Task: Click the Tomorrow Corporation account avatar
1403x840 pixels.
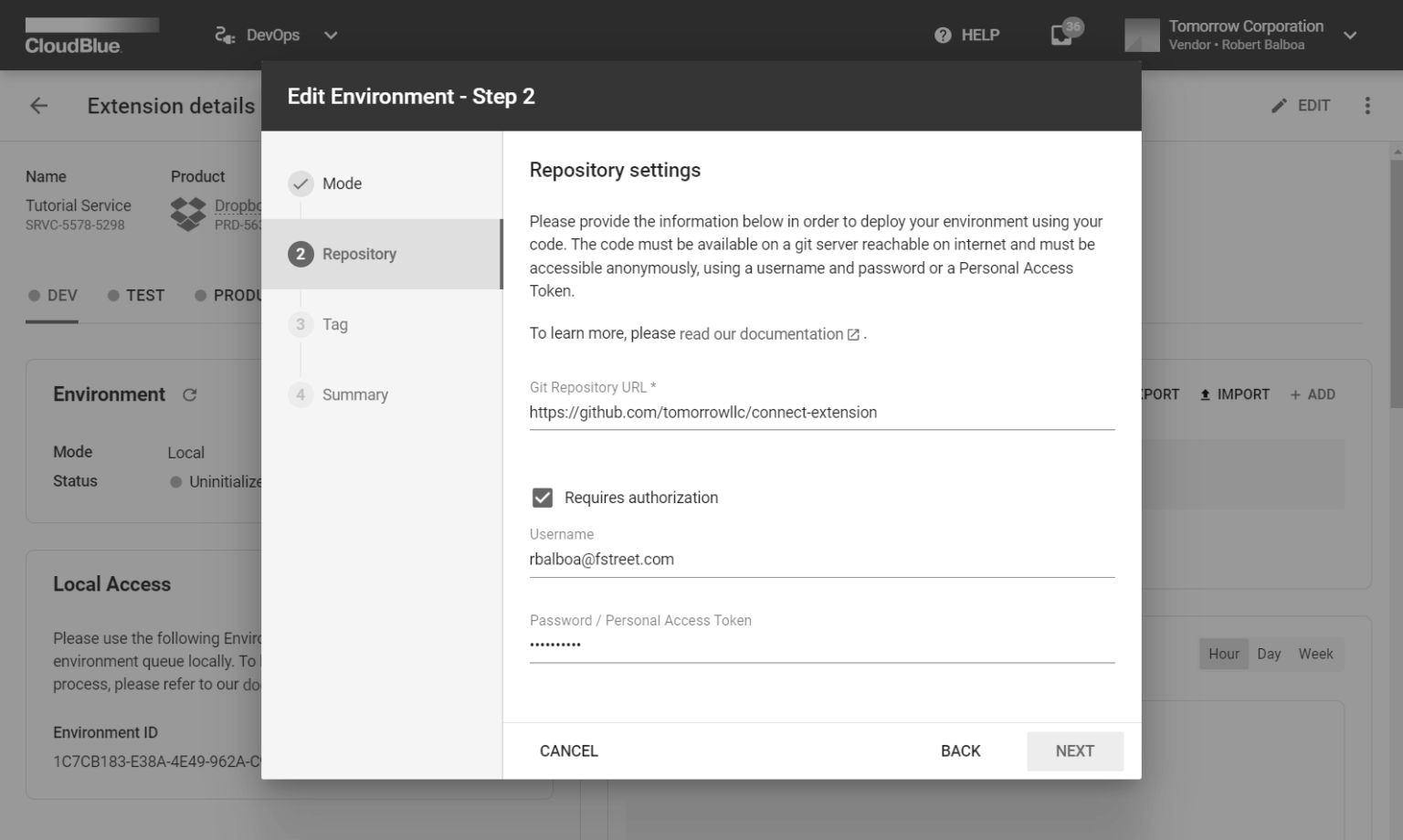Action: coord(1142,35)
